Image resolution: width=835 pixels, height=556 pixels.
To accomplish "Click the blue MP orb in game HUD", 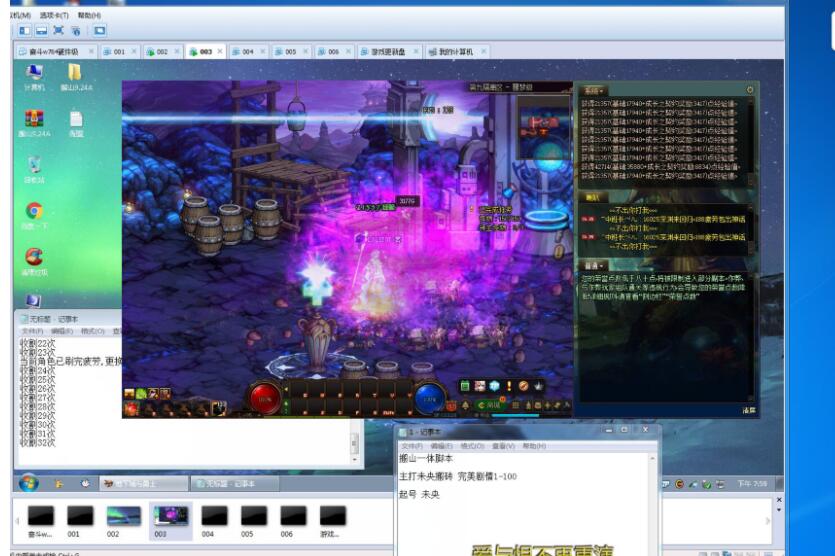I will 430,399.
